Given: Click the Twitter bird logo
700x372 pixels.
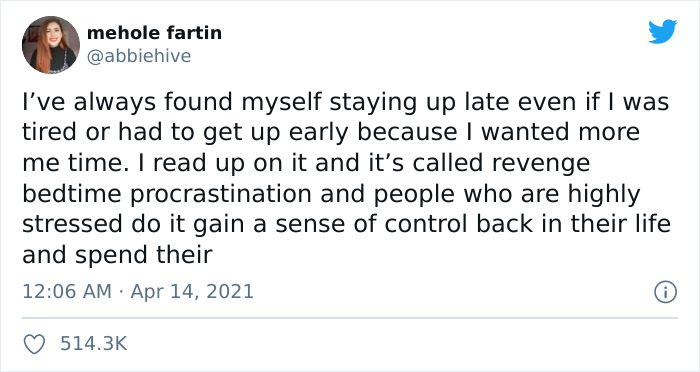Looking at the screenshot, I should click(662, 31).
